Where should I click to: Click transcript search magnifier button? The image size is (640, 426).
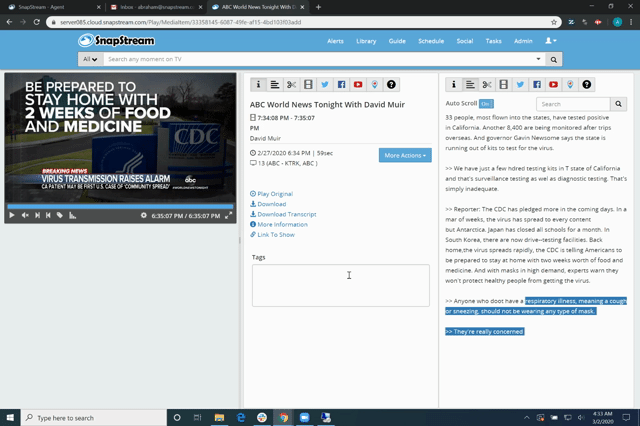[618, 104]
